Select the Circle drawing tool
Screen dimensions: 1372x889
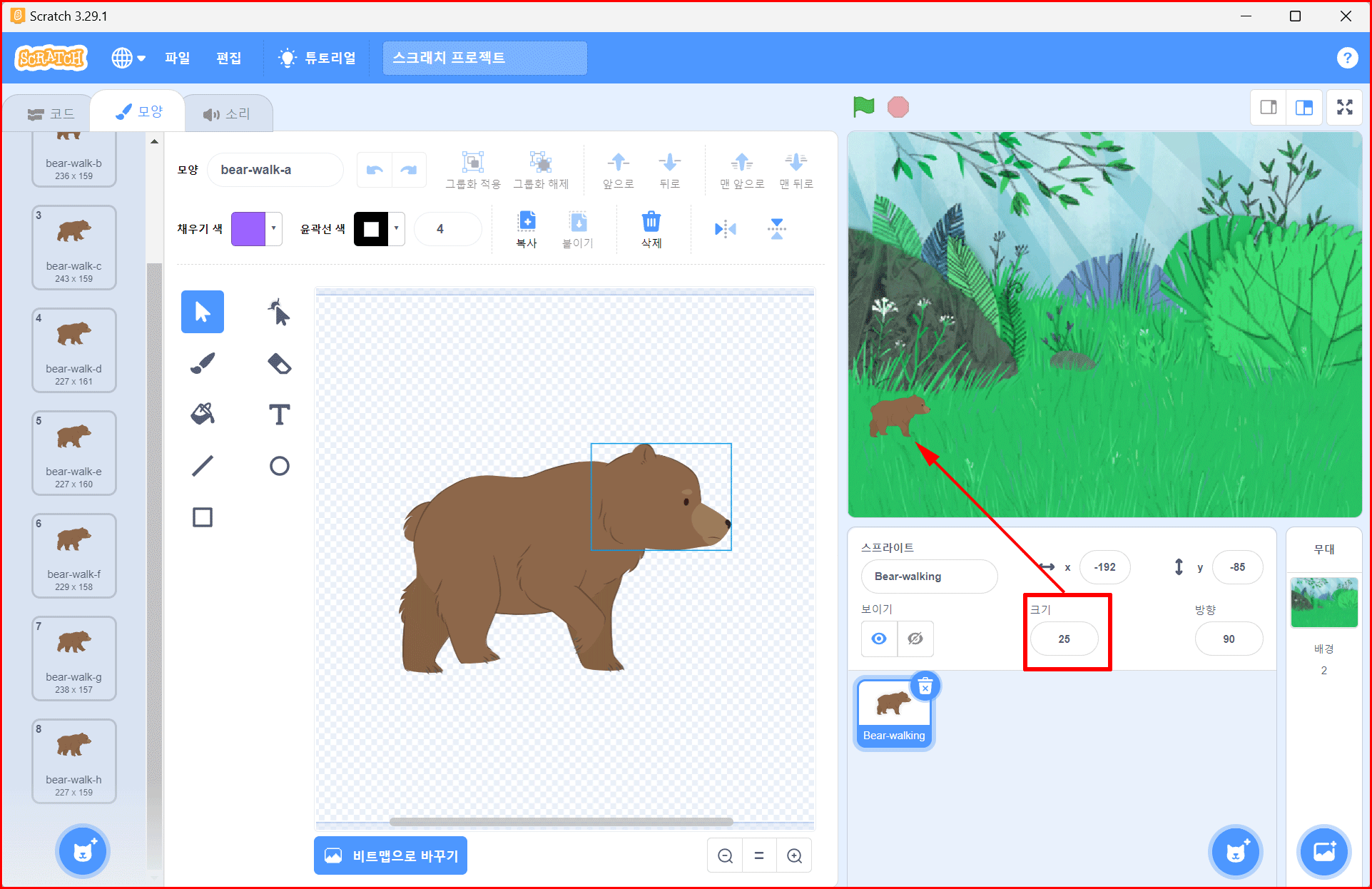(x=279, y=466)
